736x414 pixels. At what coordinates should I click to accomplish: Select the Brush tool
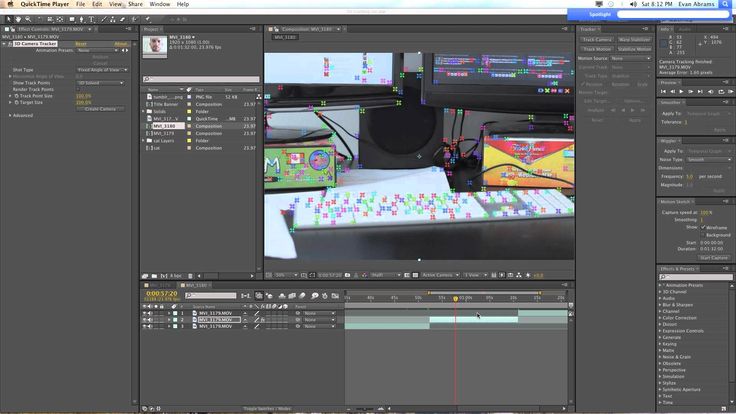pos(104,19)
